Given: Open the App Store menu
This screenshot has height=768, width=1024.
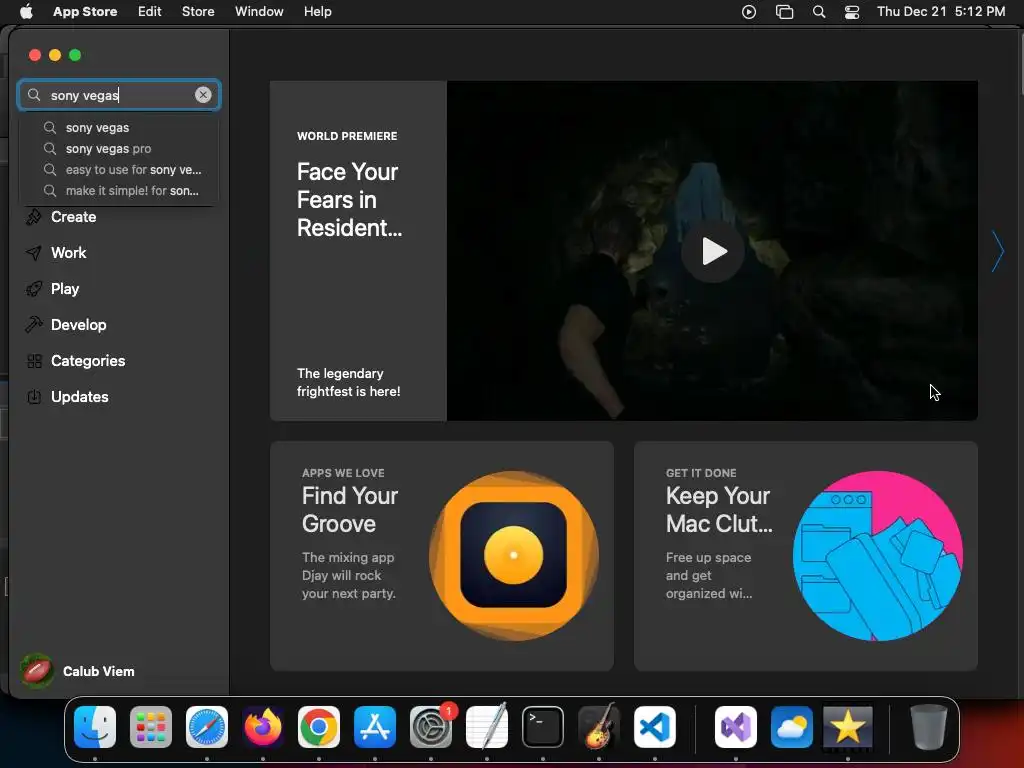Looking at the screenshot, I should click(85, 12).
